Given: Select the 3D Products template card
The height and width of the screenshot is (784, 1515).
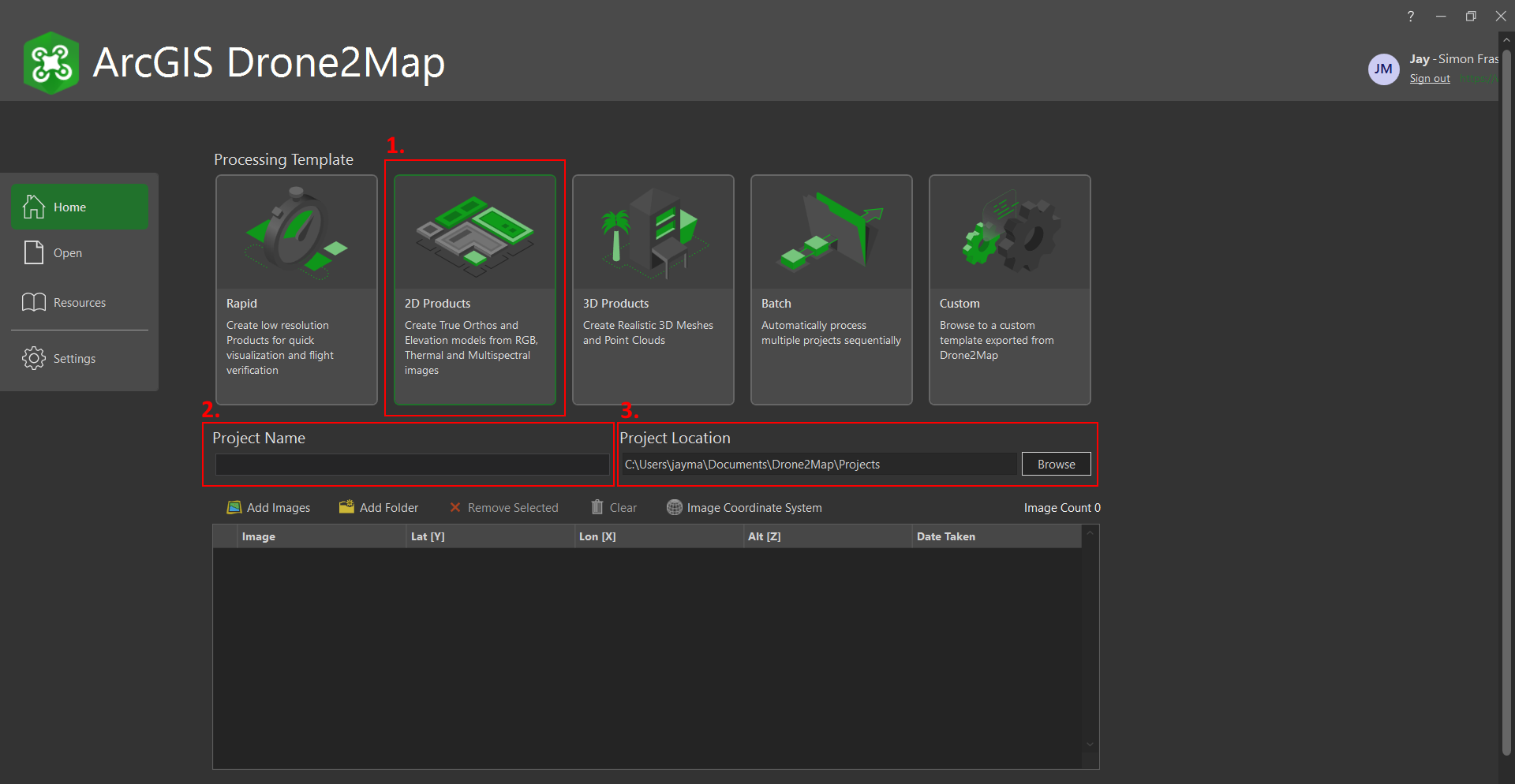Looking at the screenshot, I should [x=653, y=289].
